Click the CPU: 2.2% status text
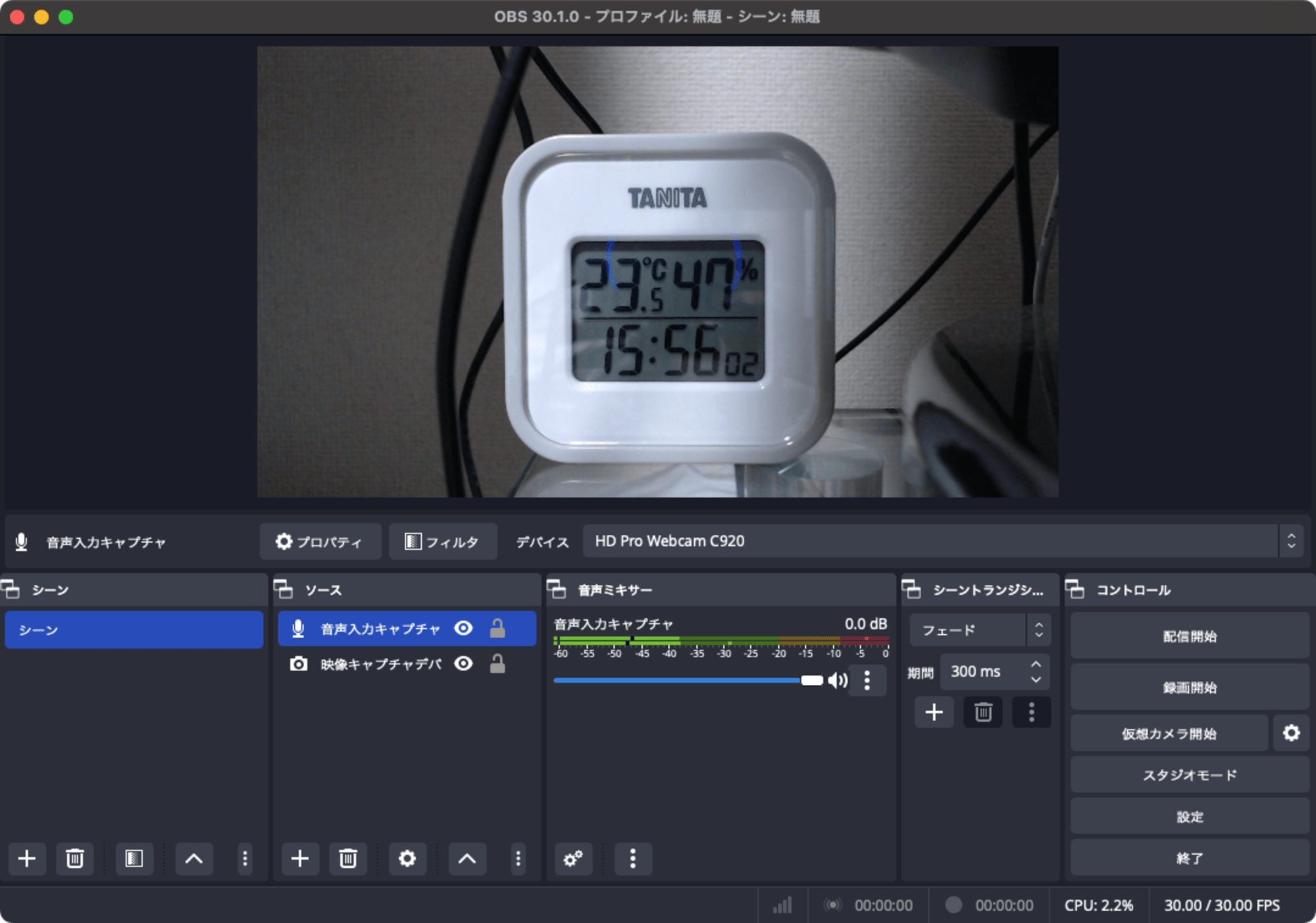Viewport: 1316px width, 923px height. [x=1099, y=905]
